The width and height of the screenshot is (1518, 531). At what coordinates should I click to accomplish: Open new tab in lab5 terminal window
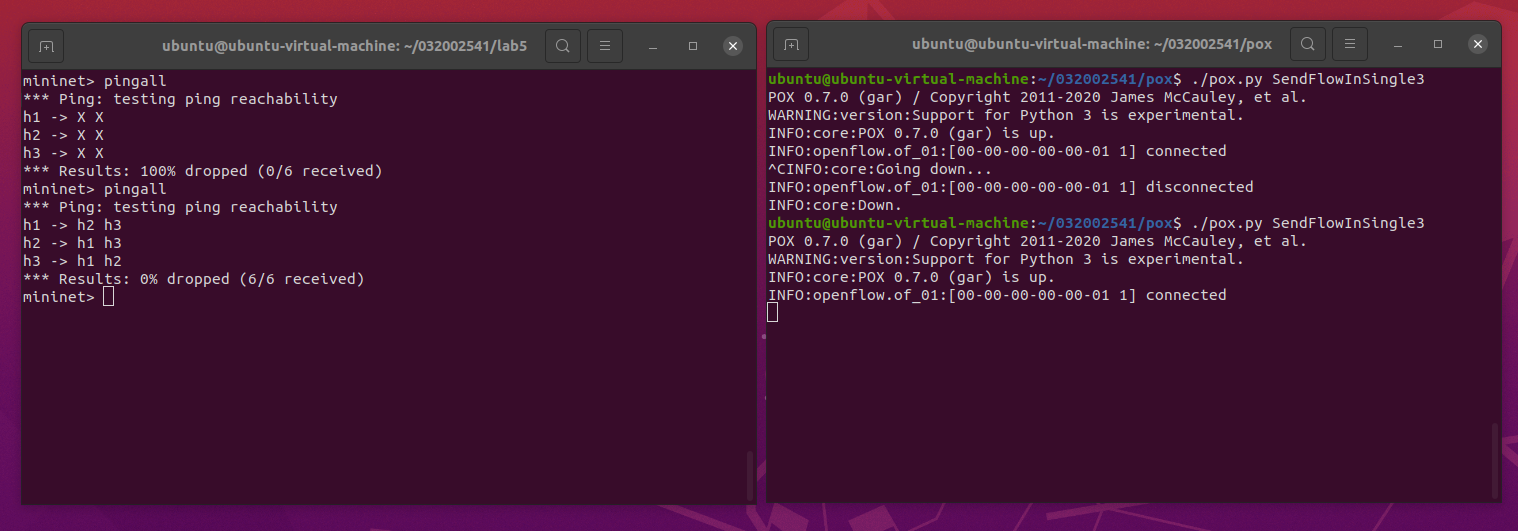click(46, 45)
